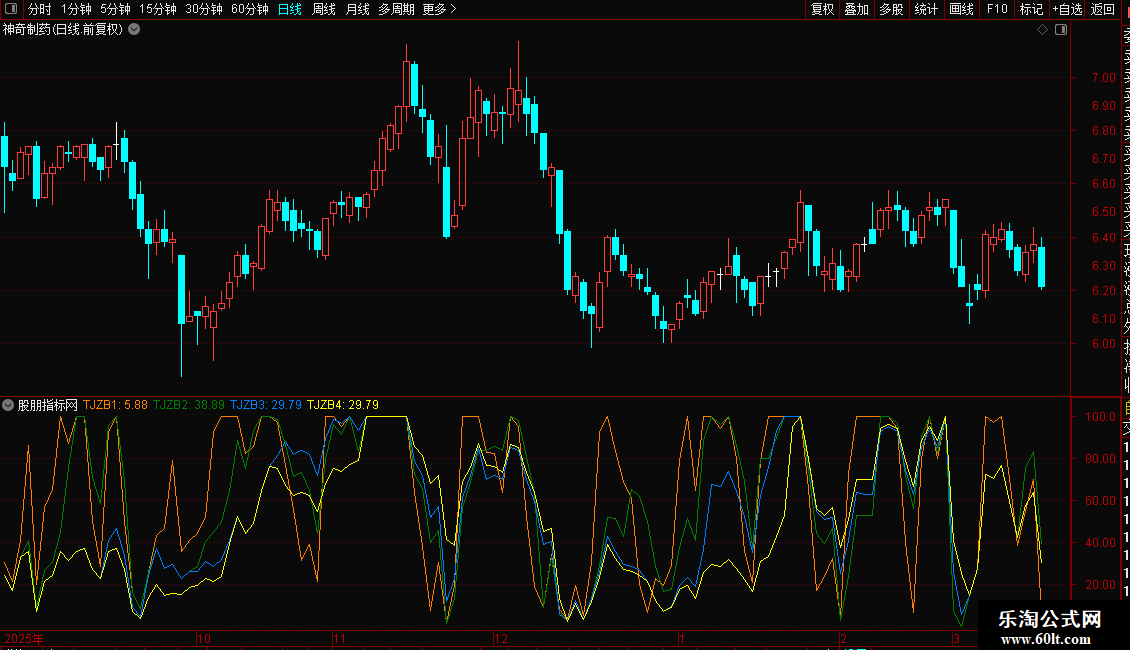Click the 20.00 indicator axis label
The width and height of the screenshot is (1130, 650).
pos(1100,585)
